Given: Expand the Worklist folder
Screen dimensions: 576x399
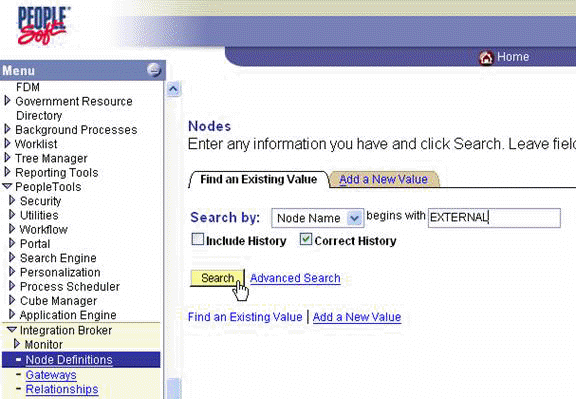Looking at the screenshot, I should click(x=7, y=143).
